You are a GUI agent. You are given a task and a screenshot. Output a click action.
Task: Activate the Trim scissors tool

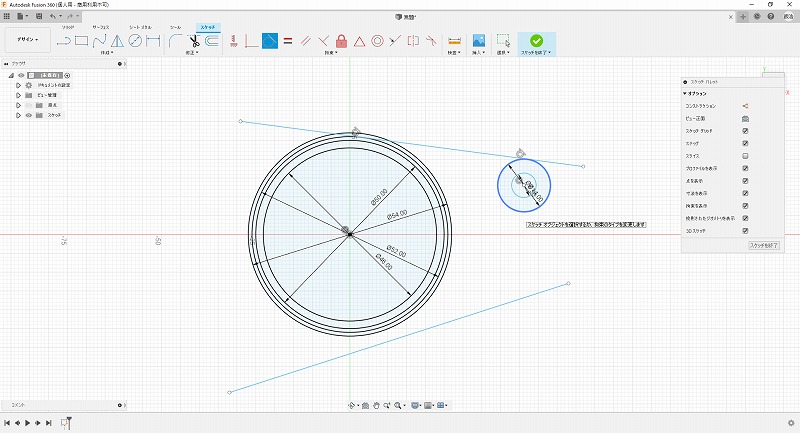click(x=194, y=41)
